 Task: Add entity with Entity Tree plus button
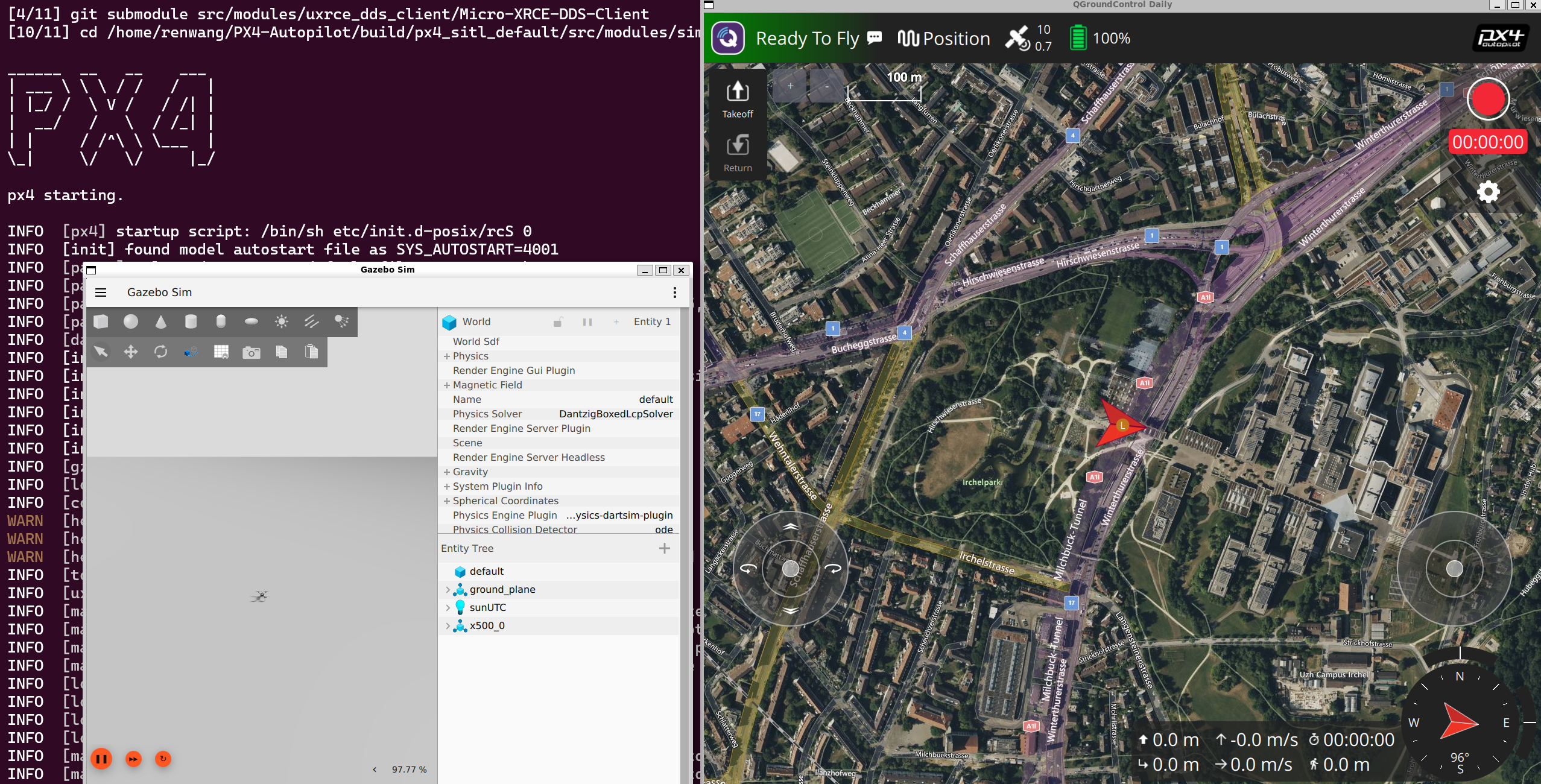pos(664,548)
